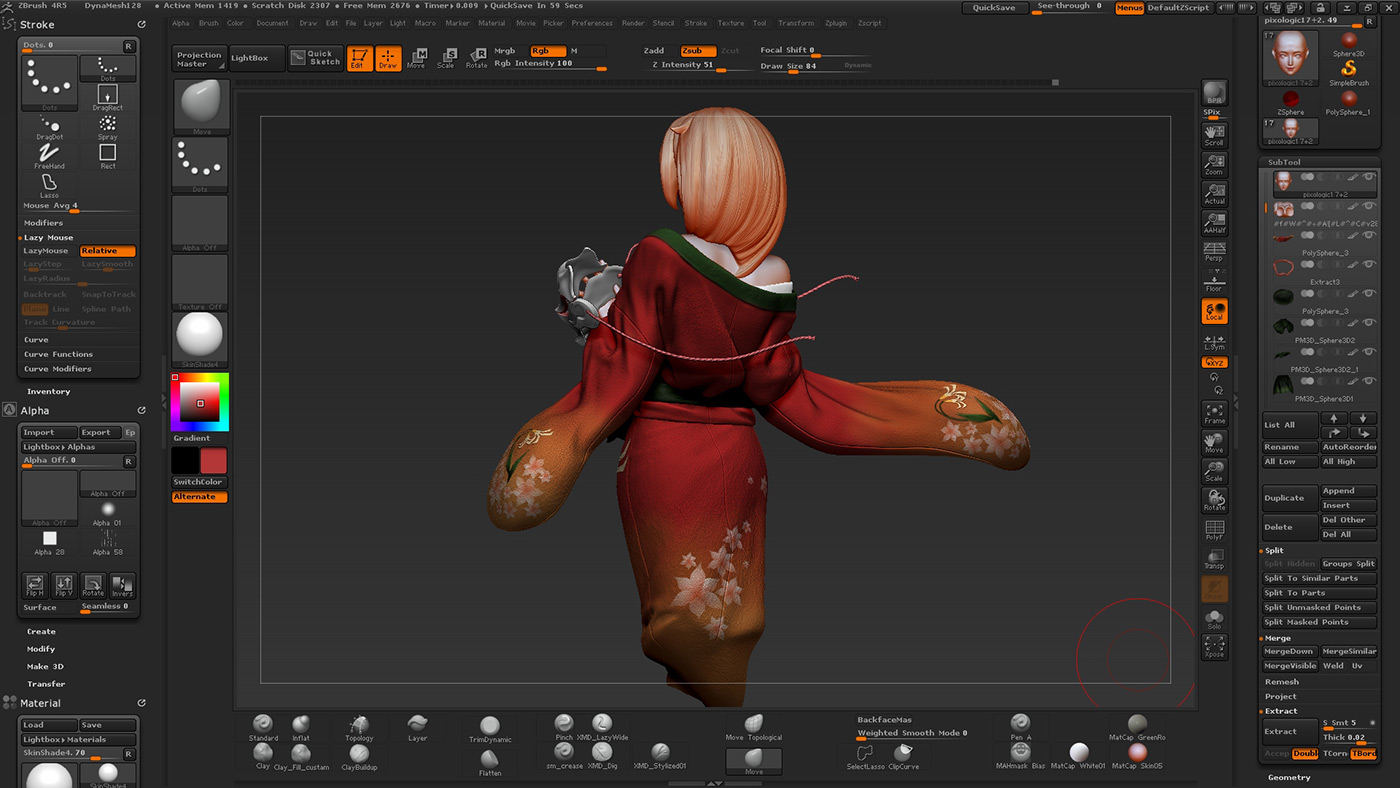Pick the Flatten brush

click(489, 762)
